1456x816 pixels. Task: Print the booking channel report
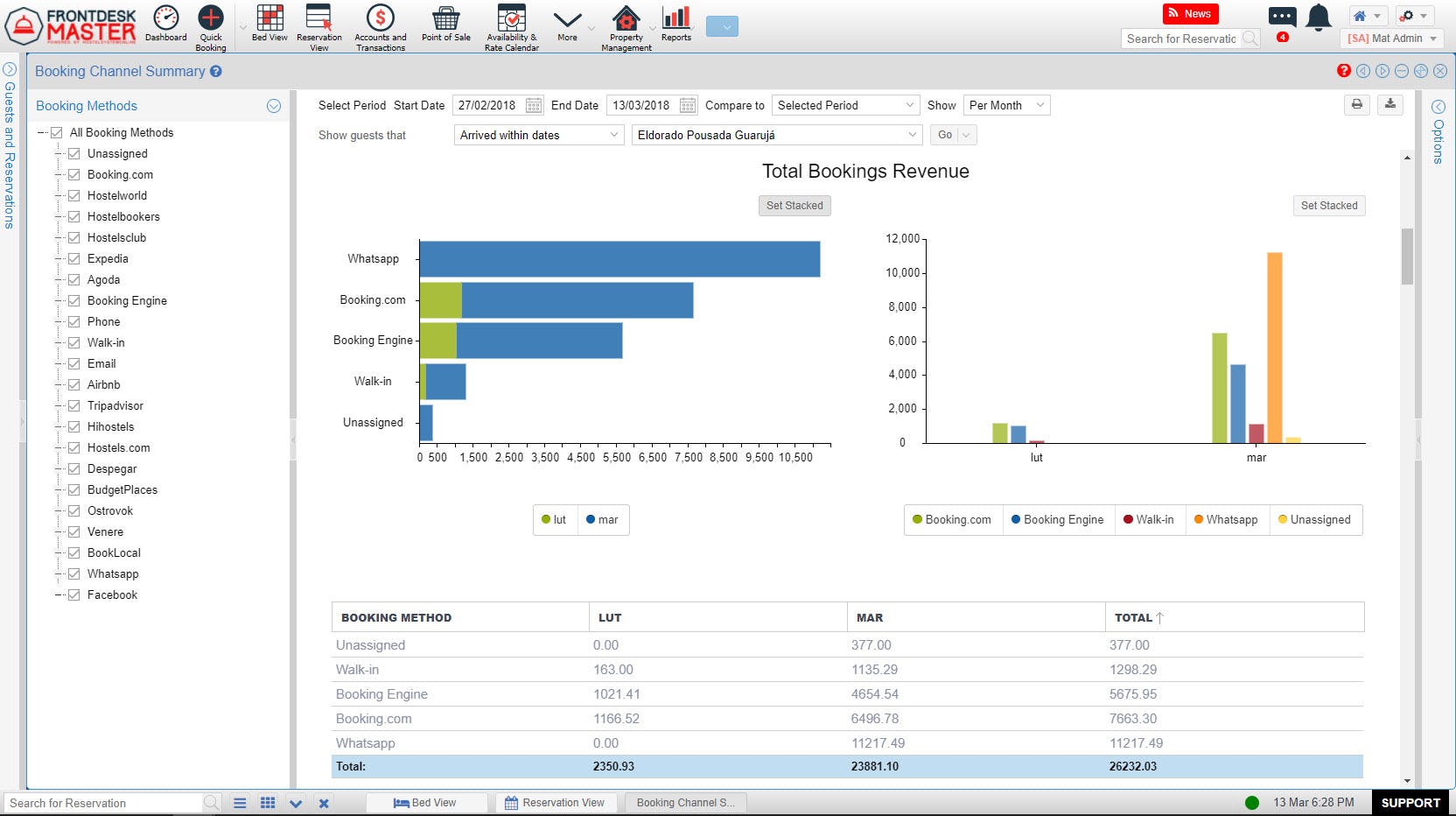click(x=1356, y=105)
